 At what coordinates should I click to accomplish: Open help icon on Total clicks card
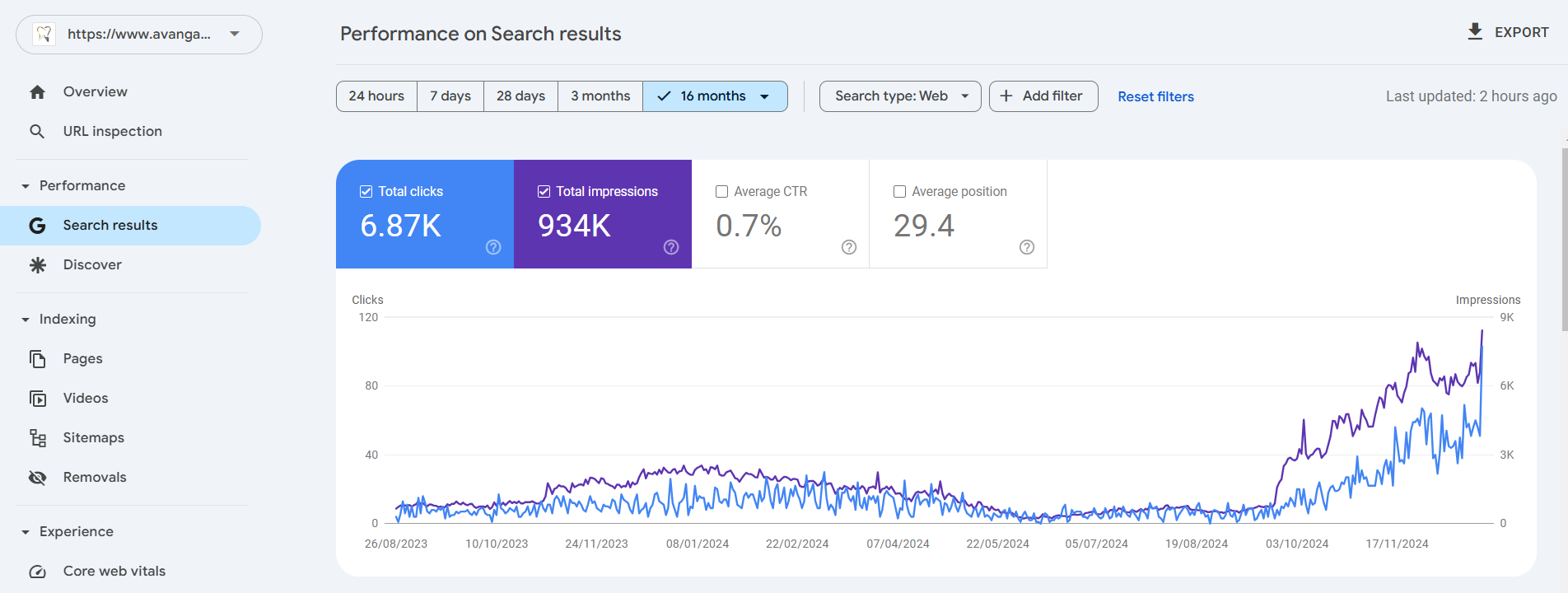[x=493, y=247]
